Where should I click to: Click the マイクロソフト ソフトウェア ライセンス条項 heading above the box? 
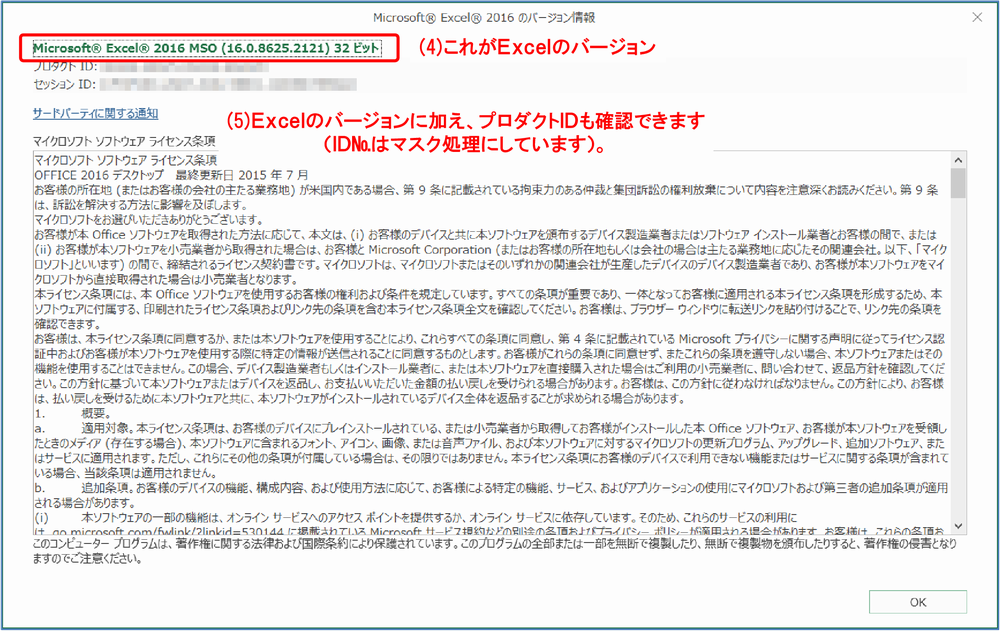pos(124,141)
